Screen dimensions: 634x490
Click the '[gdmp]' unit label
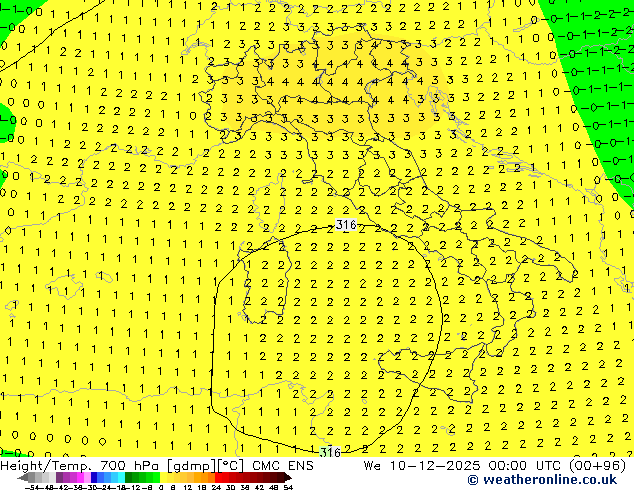tap(191, 465)
